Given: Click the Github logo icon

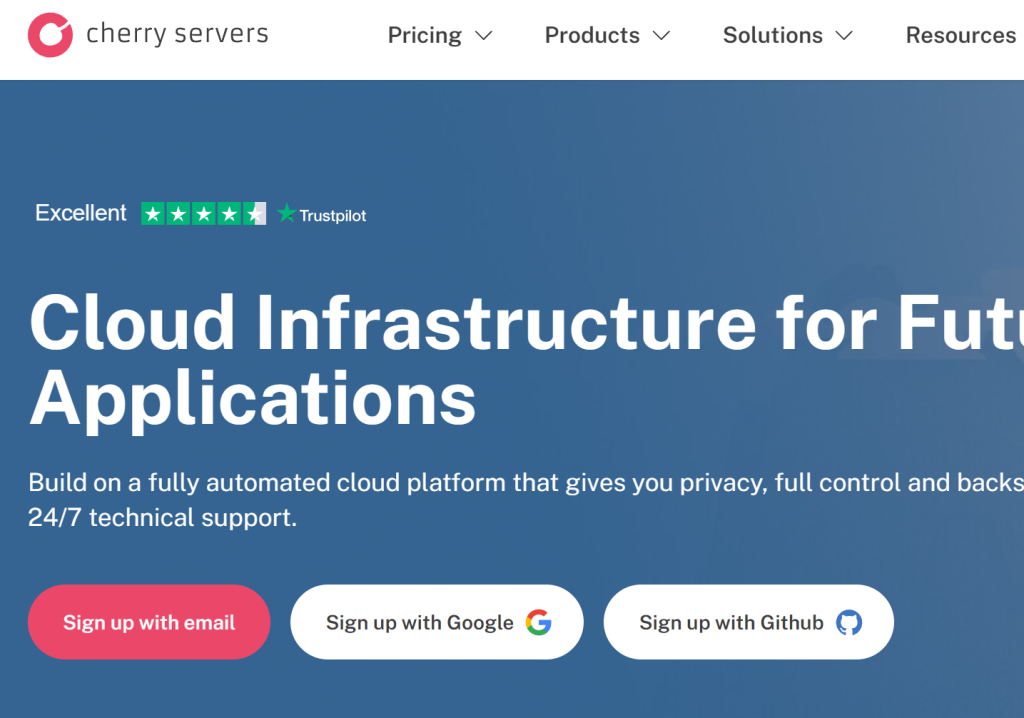Looking at the screenshot, I should 849,623.
